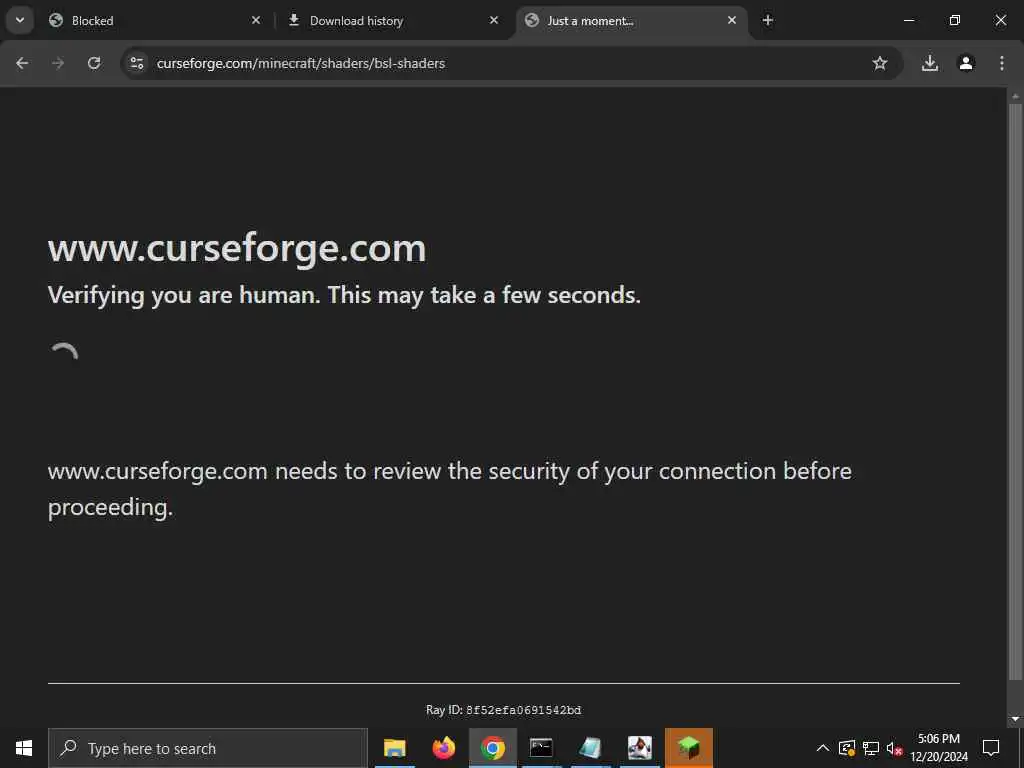Click scrollbar up arrow
Image resolution: width=1024 pixels, height=768 pixels.
1015,96
